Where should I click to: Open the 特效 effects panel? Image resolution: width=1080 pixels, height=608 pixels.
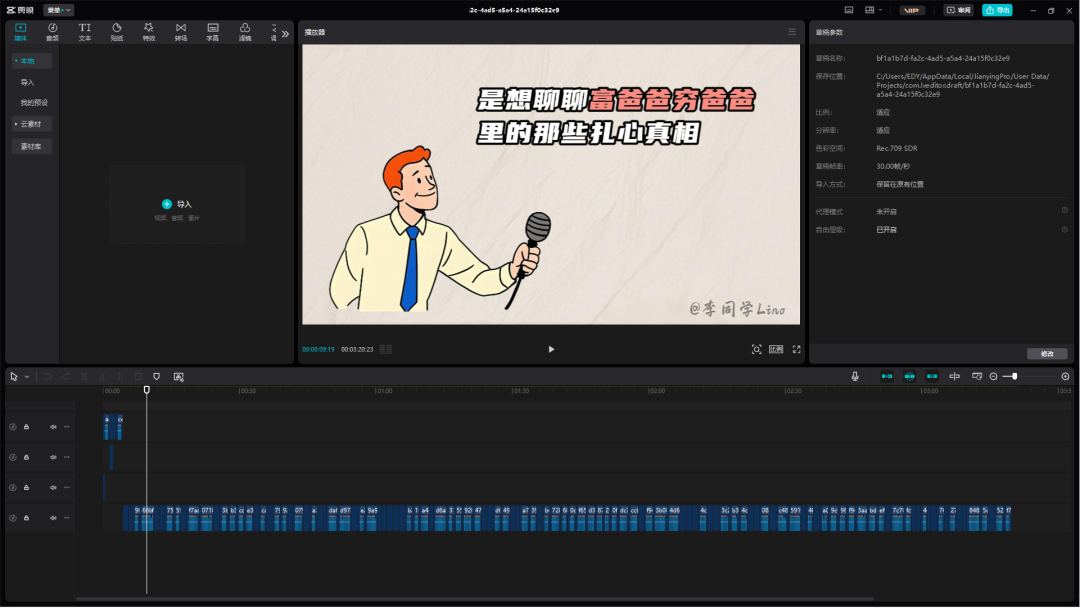(148, 32)
